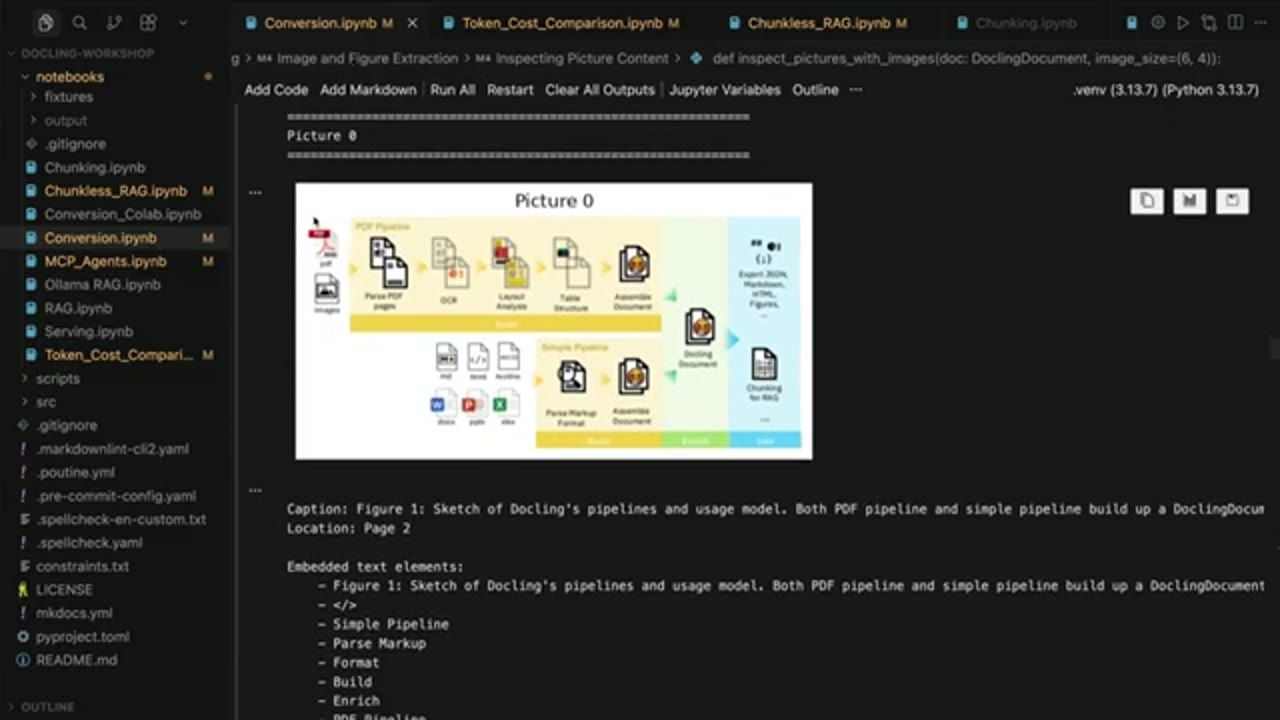Open constraints.txt in the explorer

click(x=82, y=566)
